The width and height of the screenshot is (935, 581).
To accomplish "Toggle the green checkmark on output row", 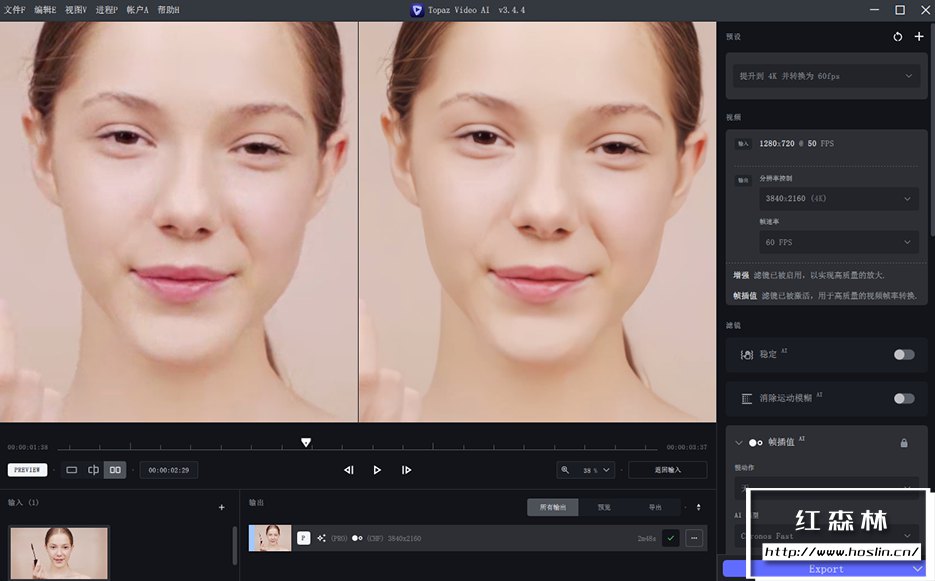I will pyautogui.click(x=670, y=538).
